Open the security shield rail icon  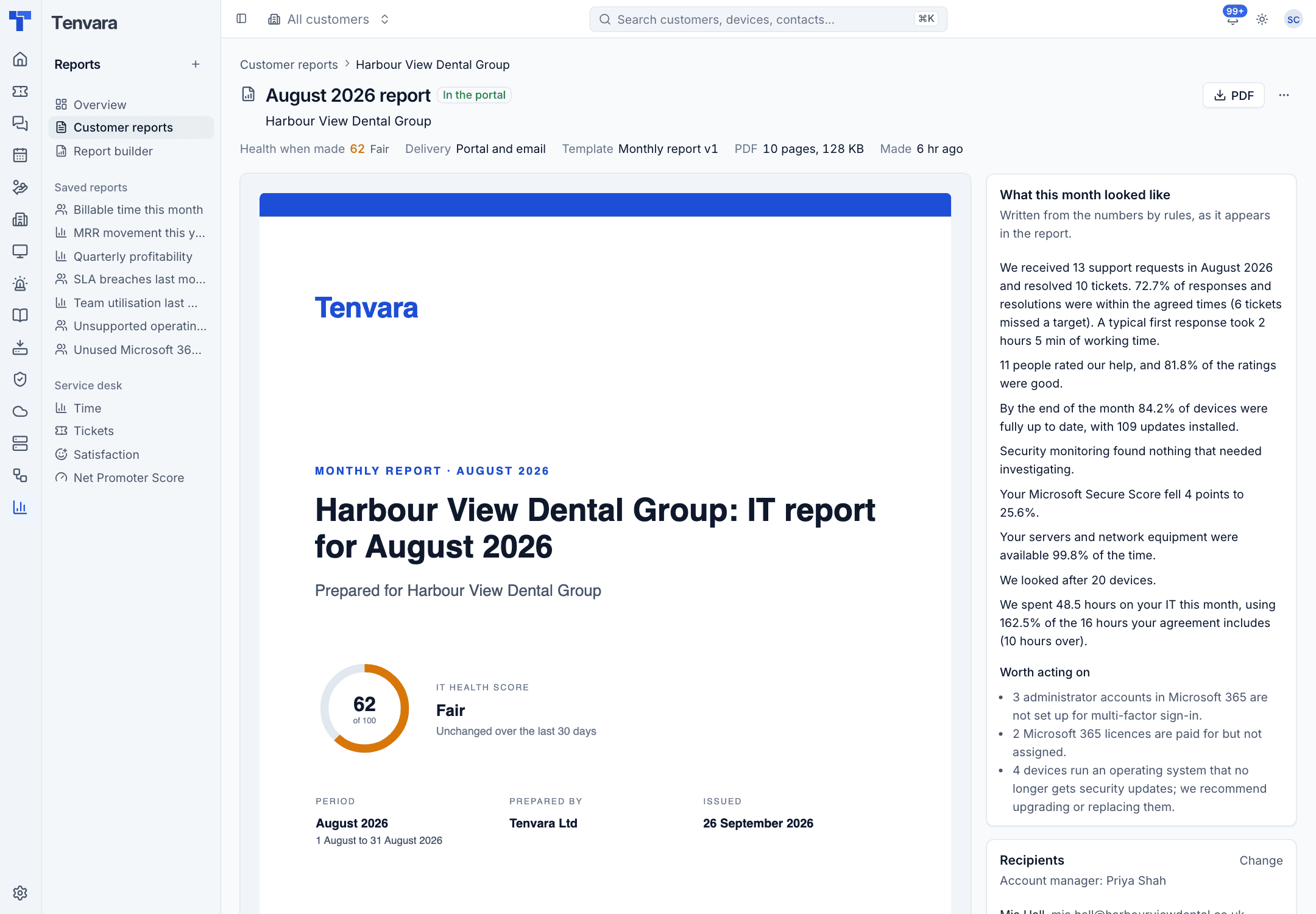coord(20,379)
